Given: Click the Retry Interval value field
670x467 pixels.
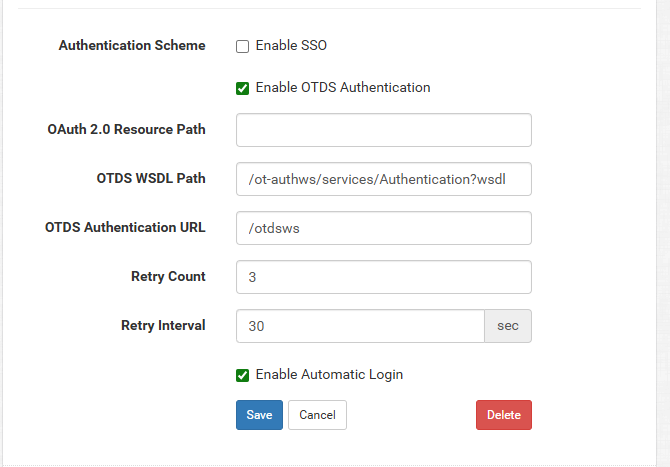Looking at the screenshot, I should (360, 326).
